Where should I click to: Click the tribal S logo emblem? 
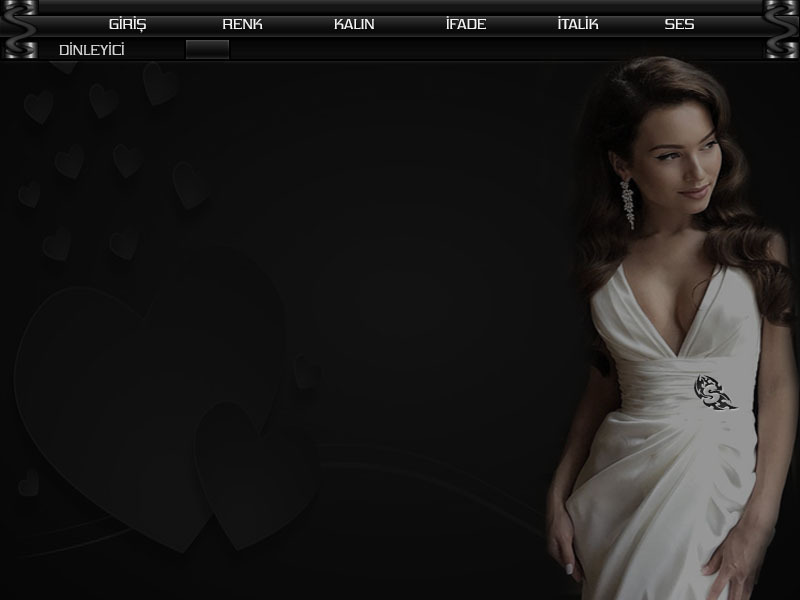click(x=714, y=392)
